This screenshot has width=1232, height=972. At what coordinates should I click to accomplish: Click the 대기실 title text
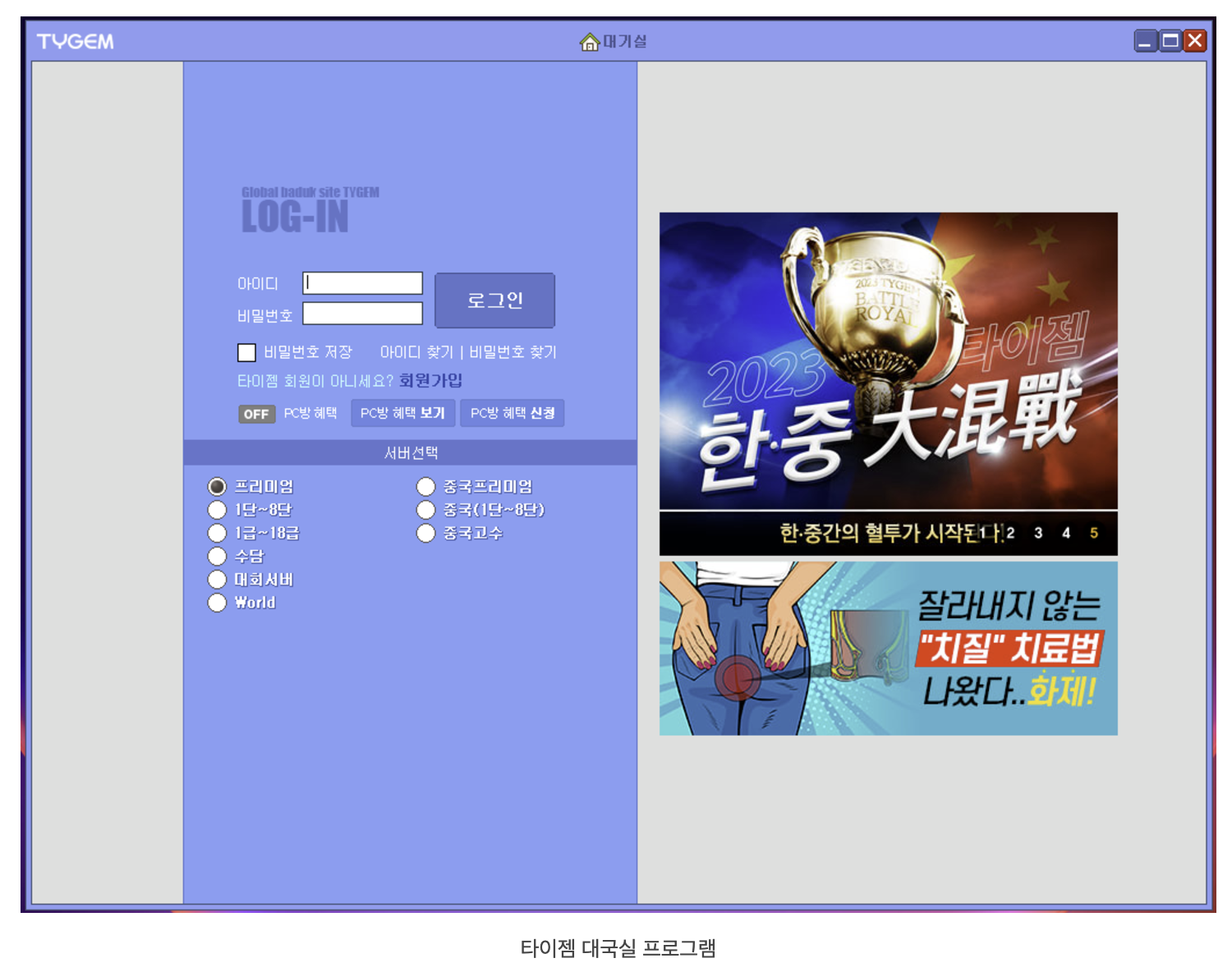(625, 41)
